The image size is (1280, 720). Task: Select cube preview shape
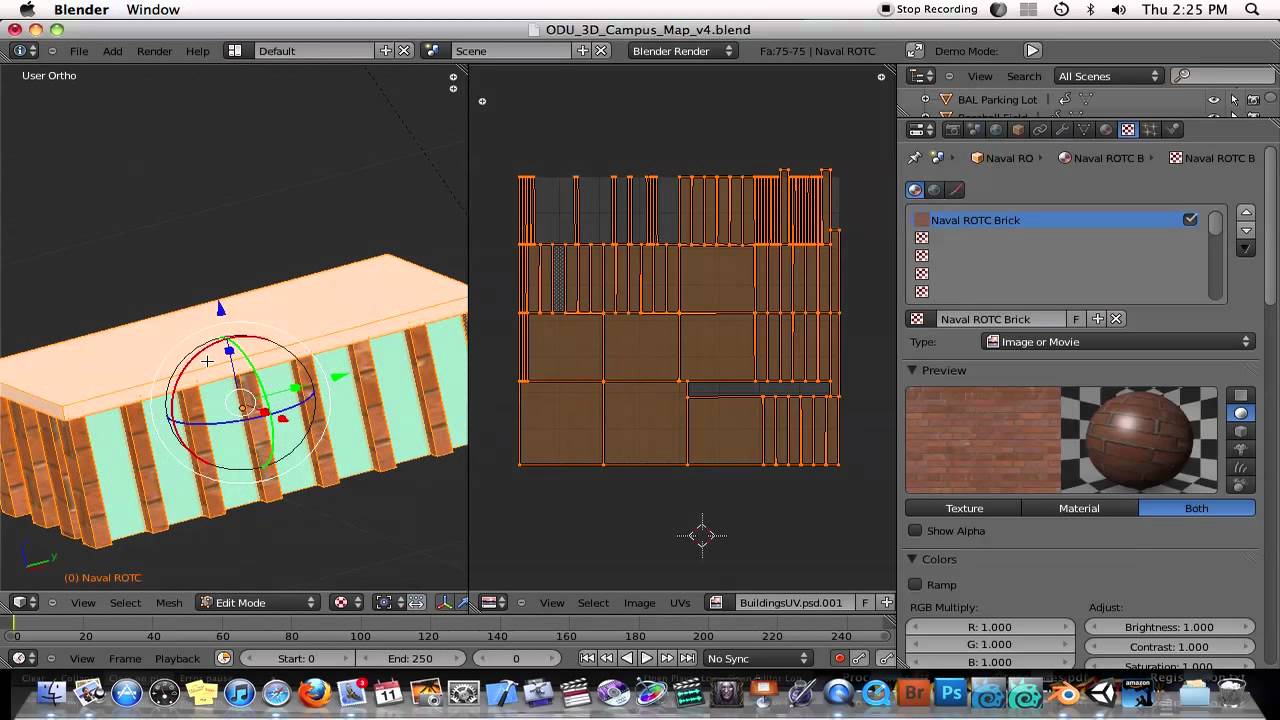coord(1241,431)
